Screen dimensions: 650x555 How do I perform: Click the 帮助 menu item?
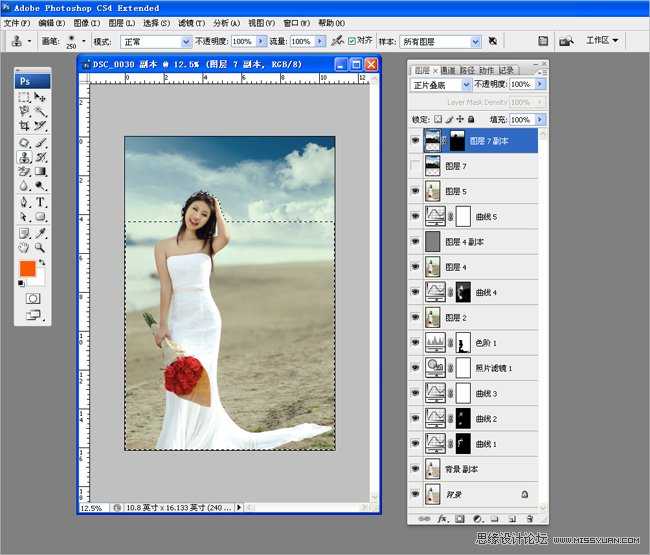tap(331, 23)
